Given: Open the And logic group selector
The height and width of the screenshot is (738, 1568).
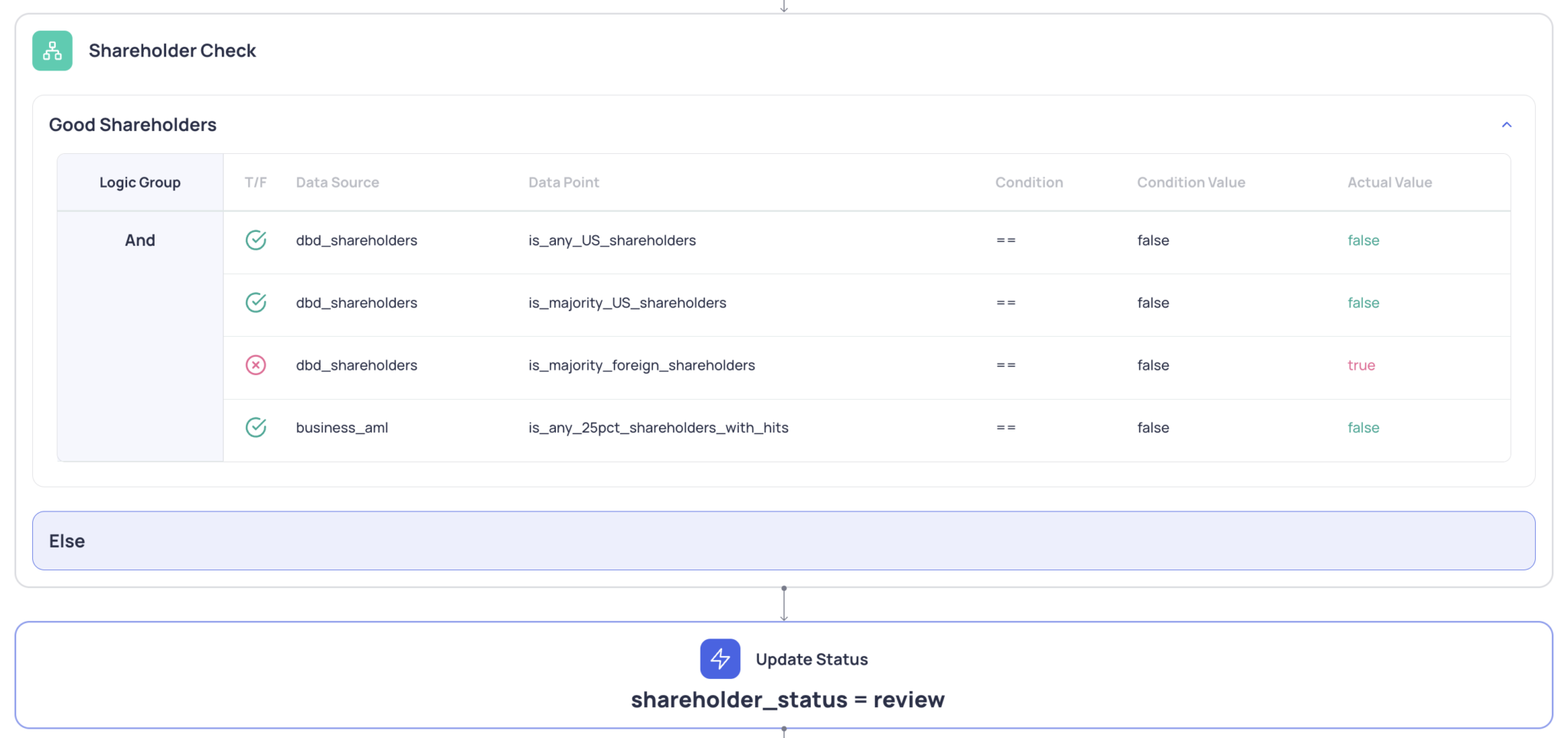Looking at the screenshot, I should [x=140, y=240].
